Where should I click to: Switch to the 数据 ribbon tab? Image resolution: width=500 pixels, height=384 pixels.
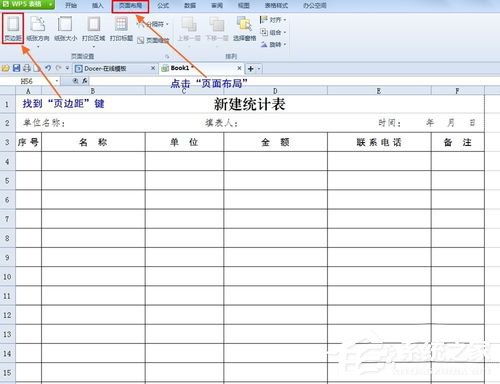[x=190, y=5]
